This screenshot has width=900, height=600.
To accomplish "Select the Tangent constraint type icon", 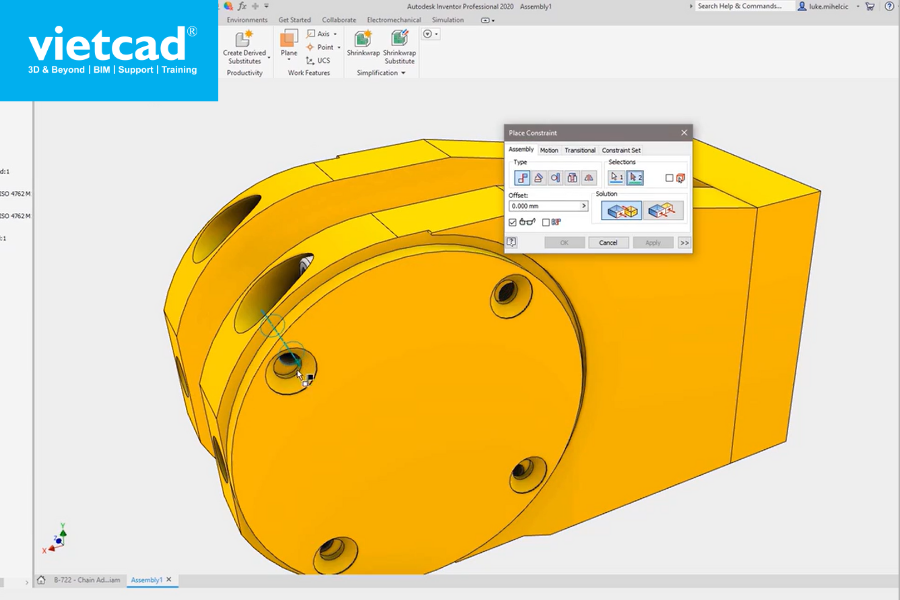I will [x=555, y=178].
